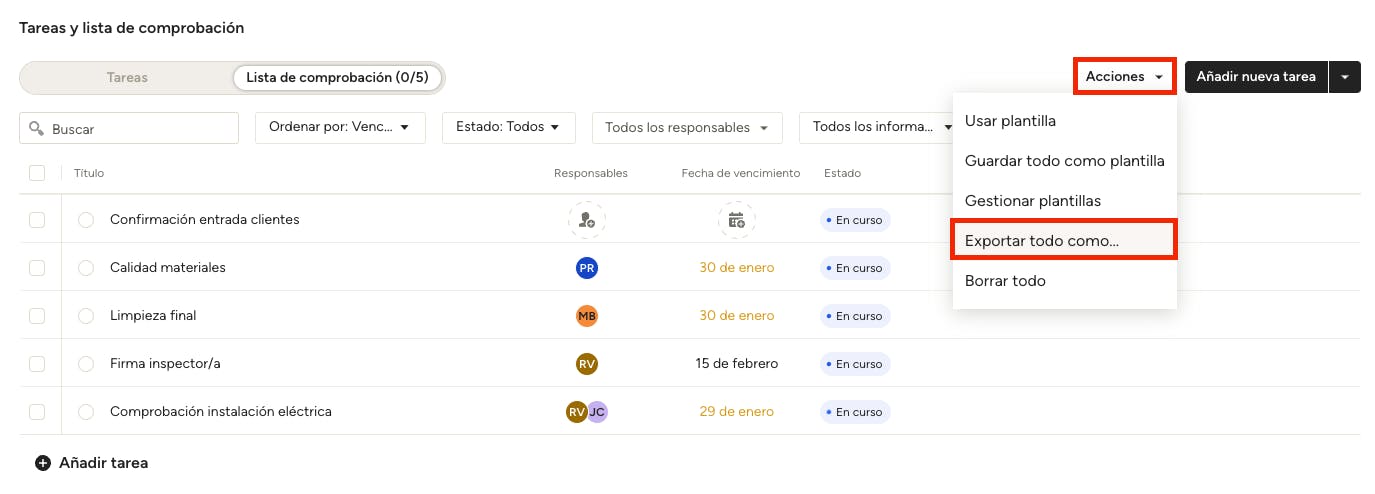Click the En curso status of Firma inspector/a
This screenshot has width=1375, height=494.
[x=855, y=364]
